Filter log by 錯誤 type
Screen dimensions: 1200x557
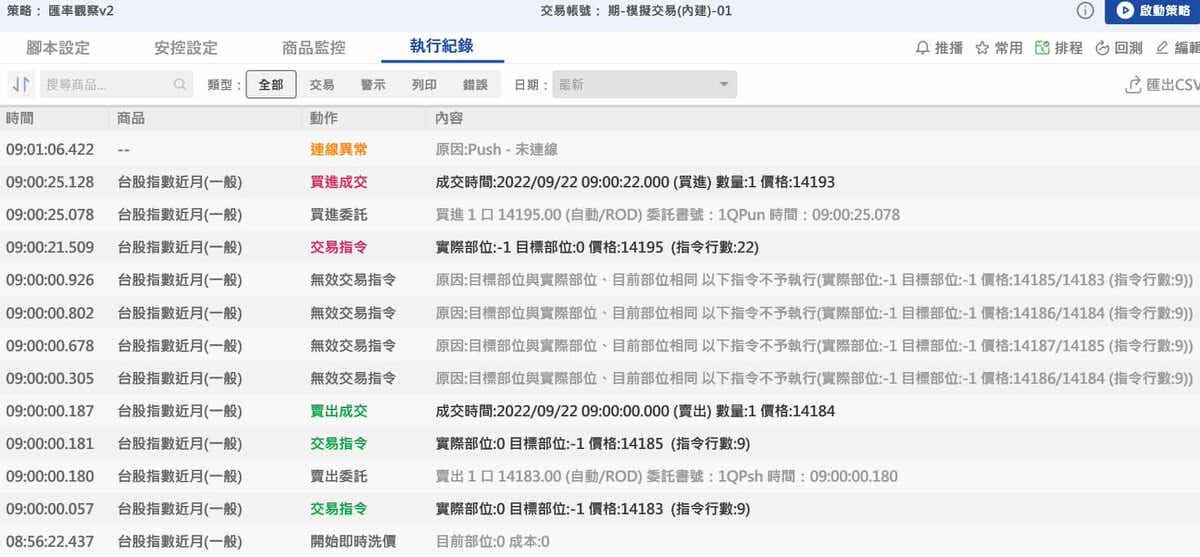point(475,85)
